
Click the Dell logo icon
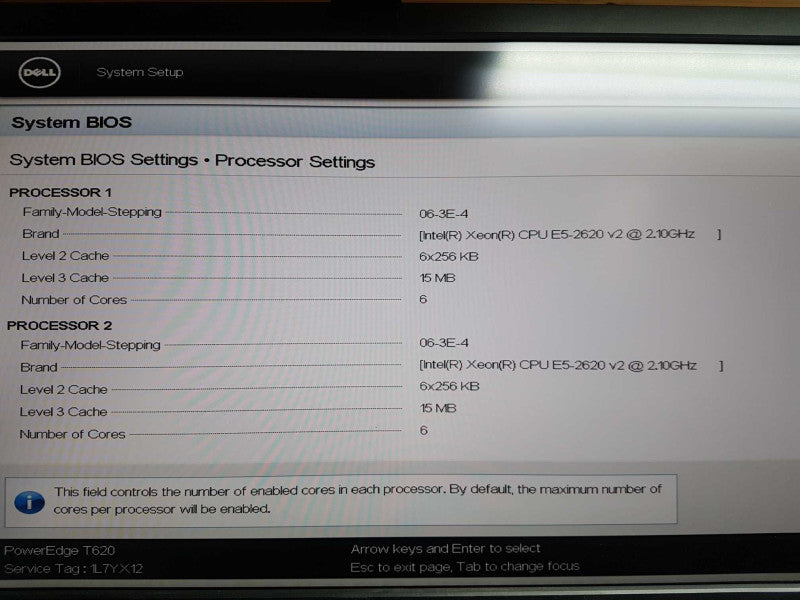pyautogui.click(x=39, y=73)
